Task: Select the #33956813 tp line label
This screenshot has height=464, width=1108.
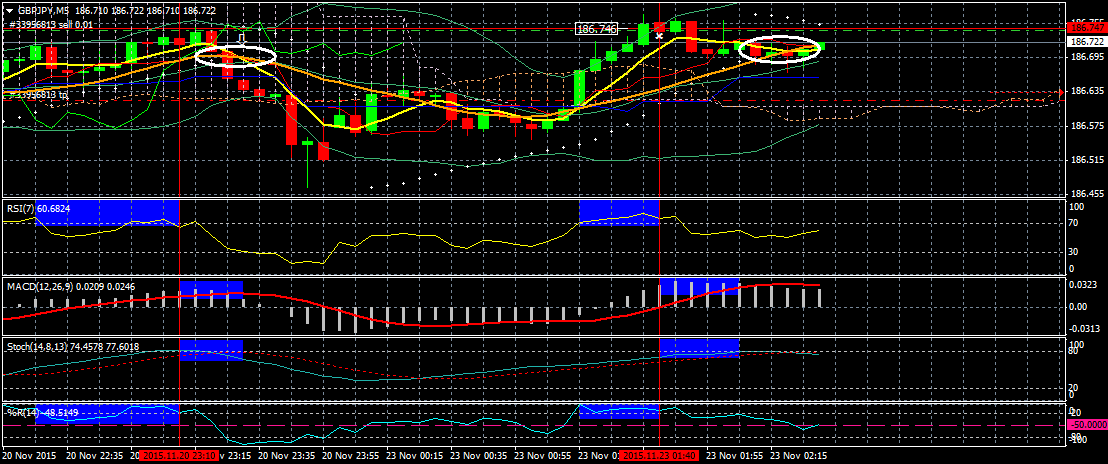Action: pyautogui.click(x=36, y=95)
